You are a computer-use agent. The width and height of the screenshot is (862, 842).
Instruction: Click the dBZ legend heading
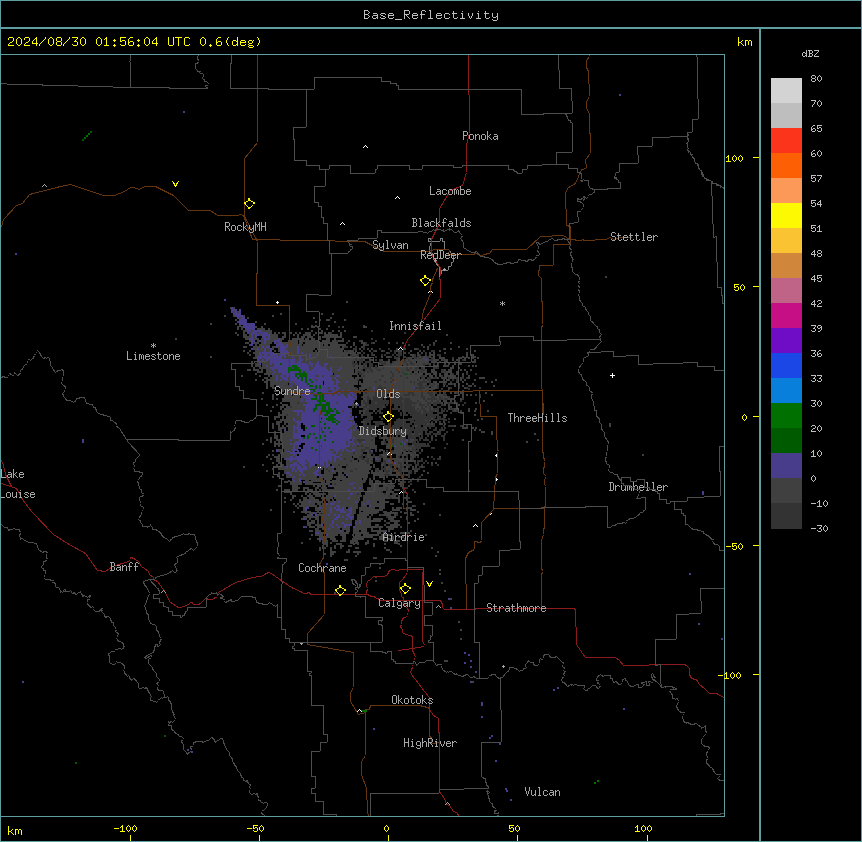[x=810, y=53]
